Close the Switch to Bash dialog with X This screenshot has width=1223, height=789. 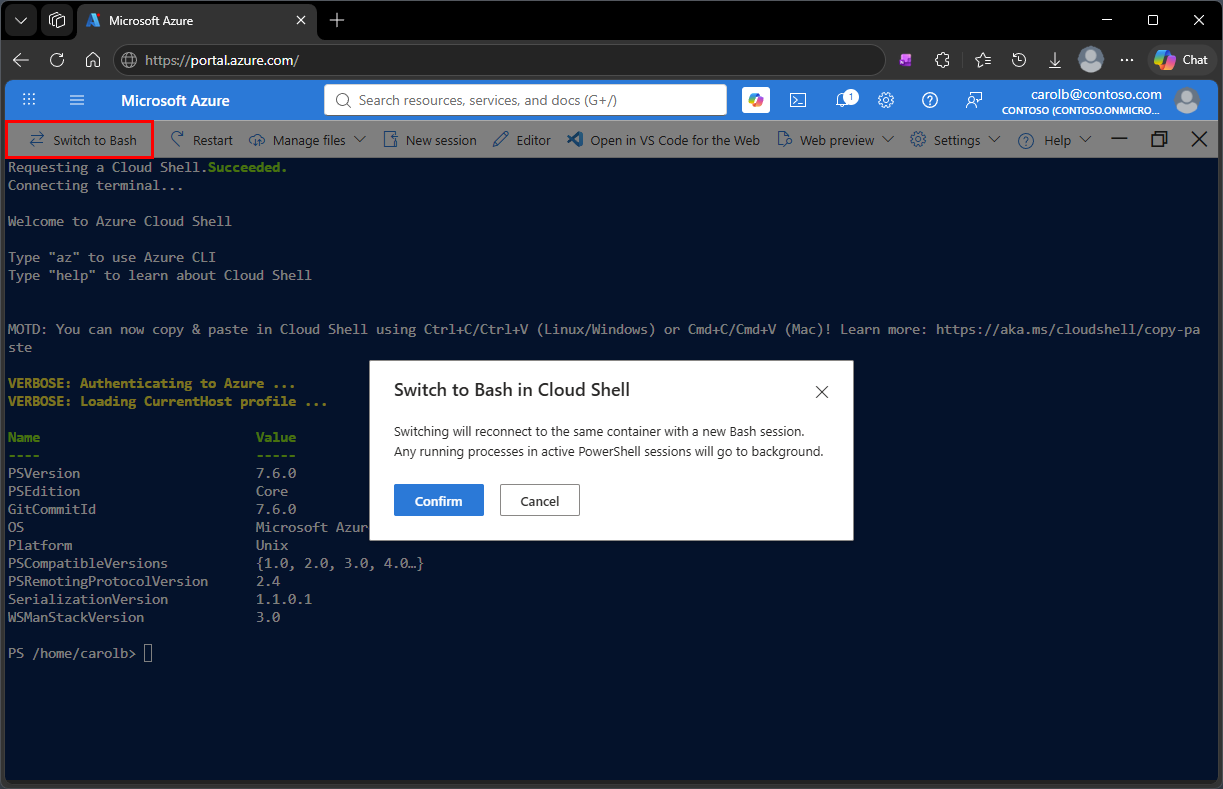[x=822, y=392]
